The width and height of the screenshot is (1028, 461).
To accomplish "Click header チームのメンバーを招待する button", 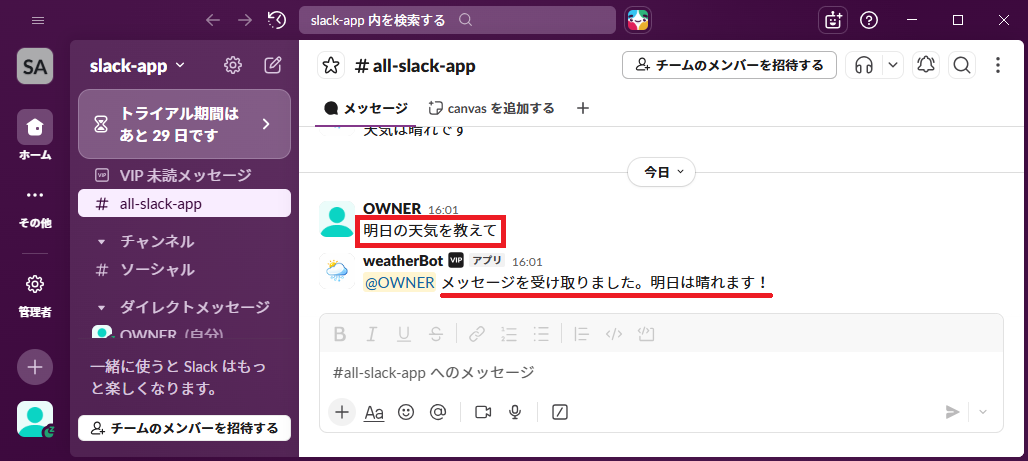I will (729, 65).
